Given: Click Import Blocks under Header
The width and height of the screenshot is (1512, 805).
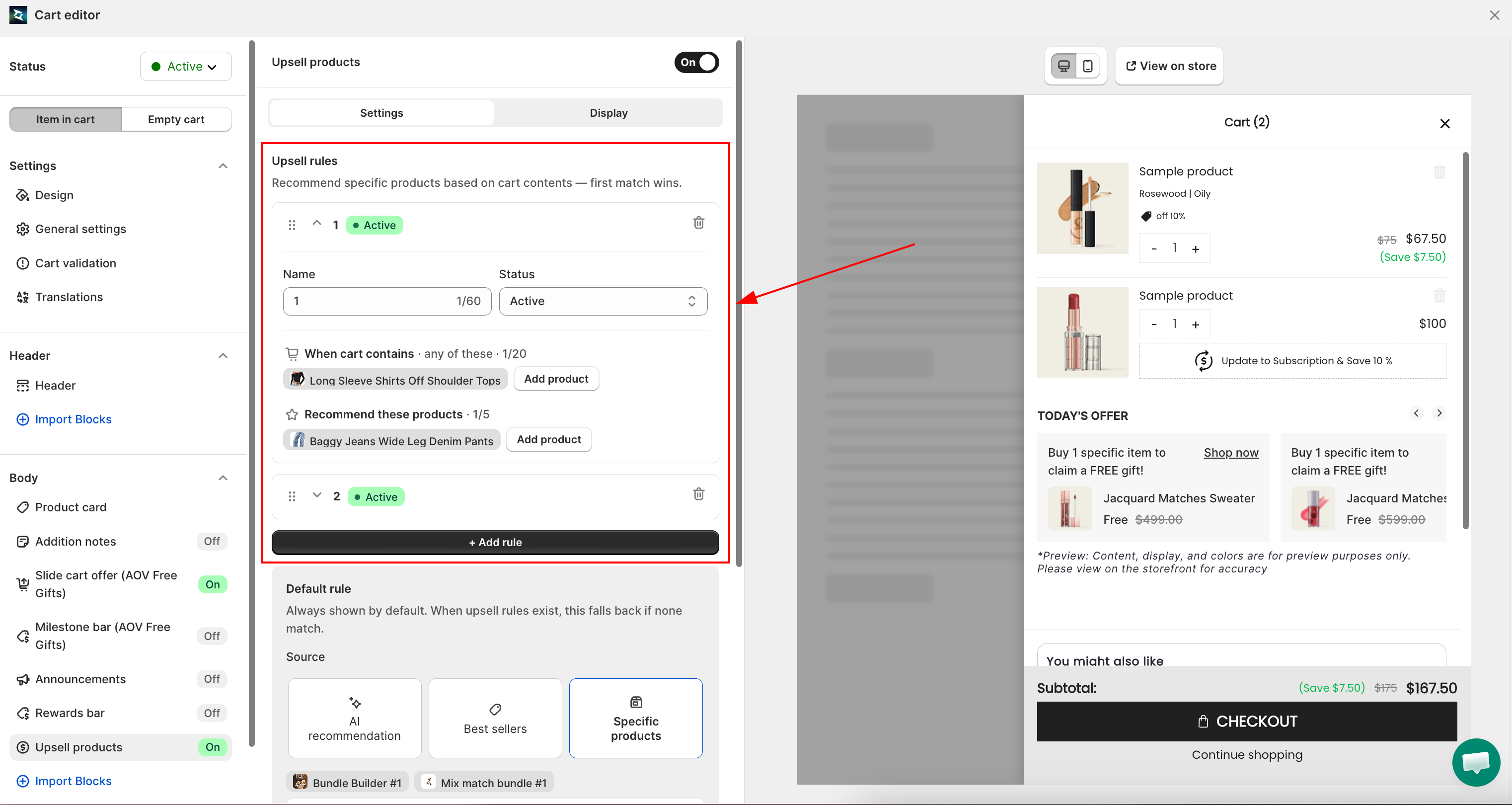Looking at the screenshot, I should (64, 419).
